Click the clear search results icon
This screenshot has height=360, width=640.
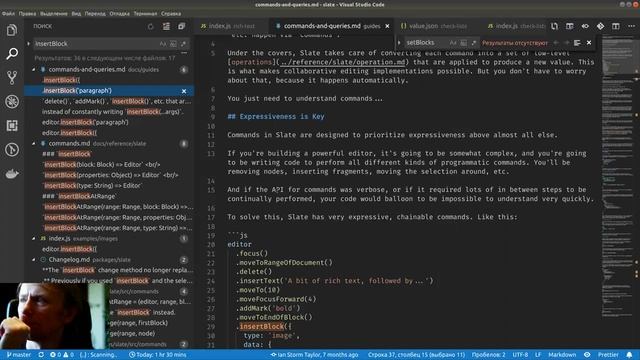point(166,27)
